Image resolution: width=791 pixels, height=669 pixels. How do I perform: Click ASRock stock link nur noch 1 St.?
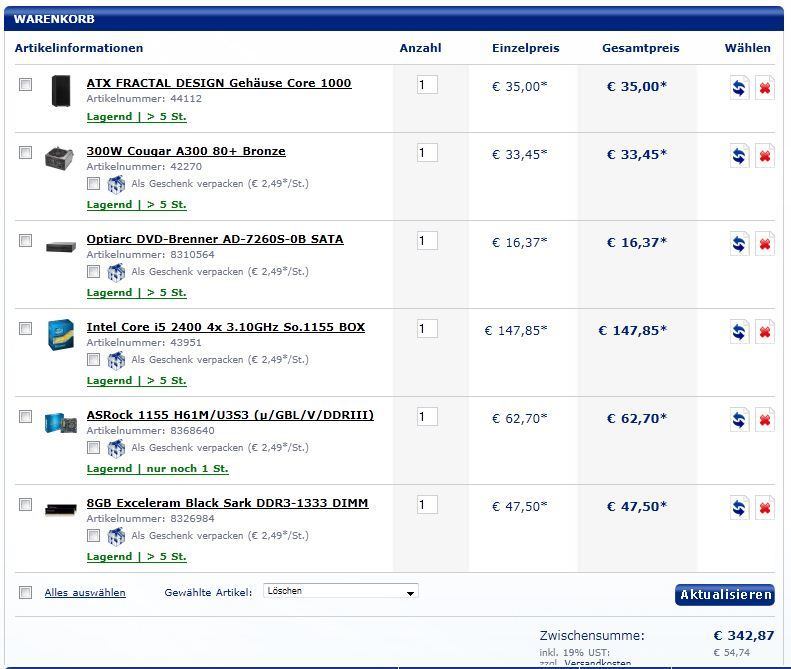pyautogui.click(x=157, y=469)
